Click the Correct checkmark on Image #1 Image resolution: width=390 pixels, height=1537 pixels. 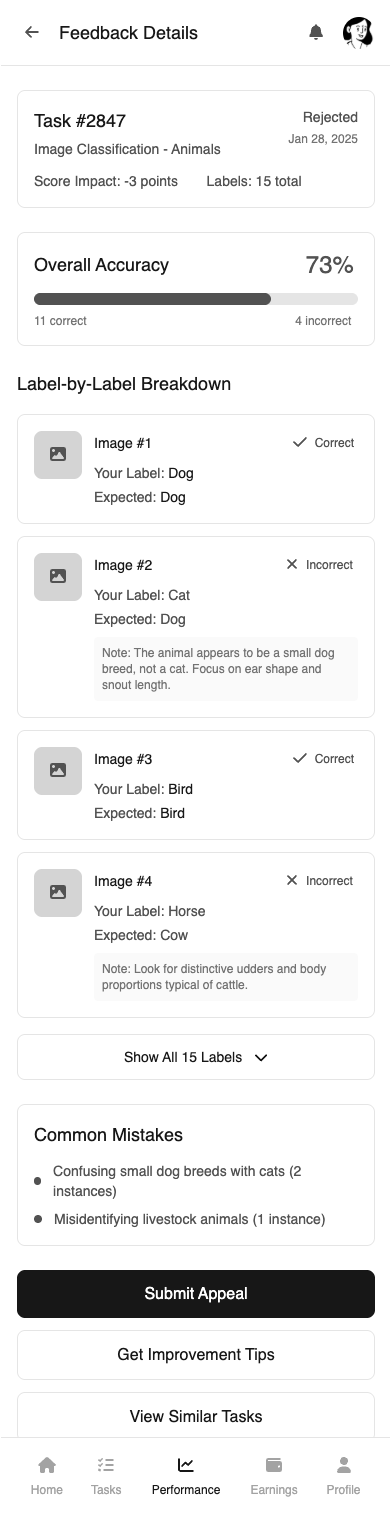pyautogui.click(x=299, y=442)
